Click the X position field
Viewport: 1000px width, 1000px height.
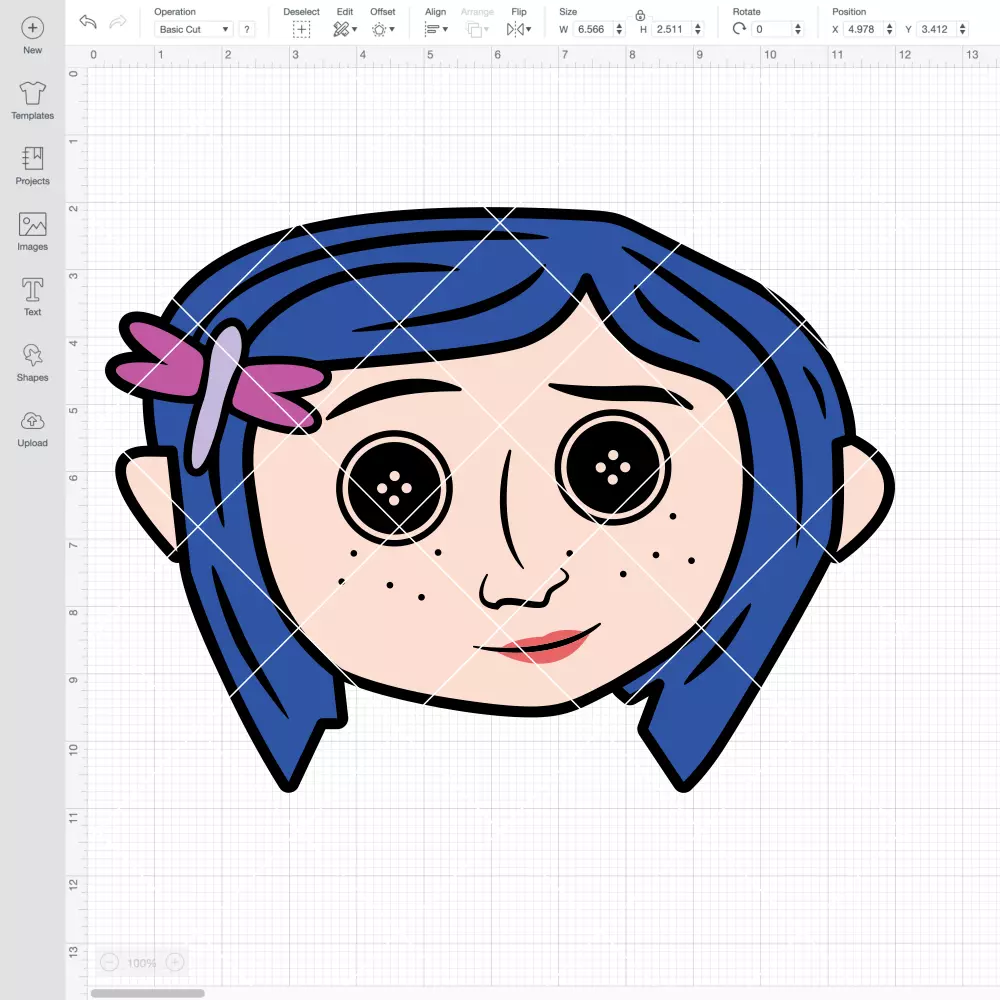[x=864, y=29]
